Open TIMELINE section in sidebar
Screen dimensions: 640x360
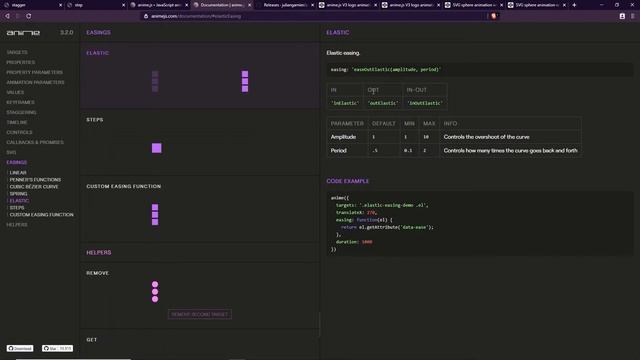click(17, 122)
